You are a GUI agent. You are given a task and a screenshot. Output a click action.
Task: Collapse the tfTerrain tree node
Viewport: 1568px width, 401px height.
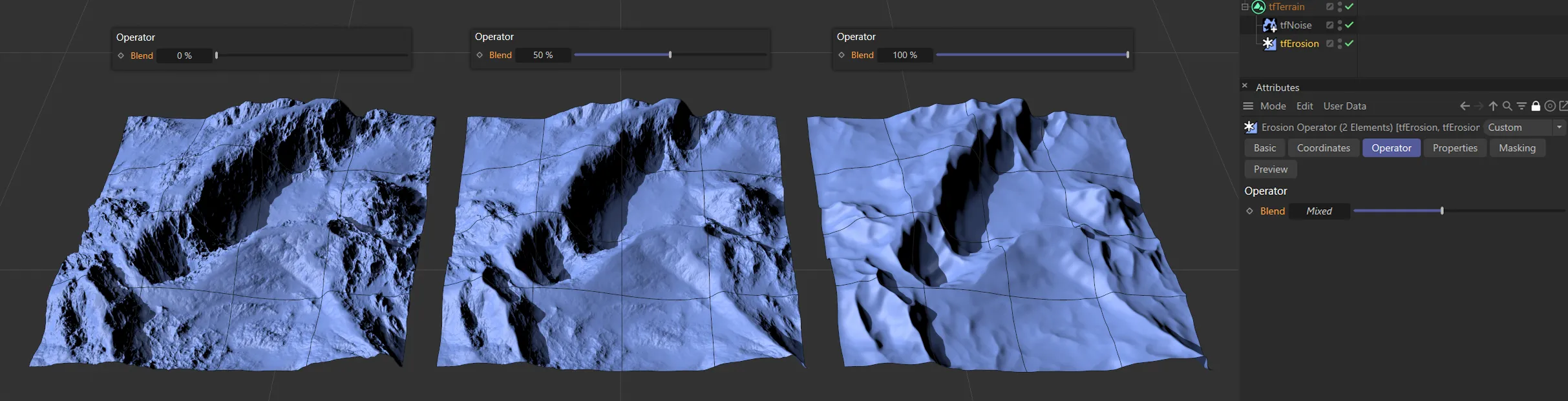(1245, 7)
